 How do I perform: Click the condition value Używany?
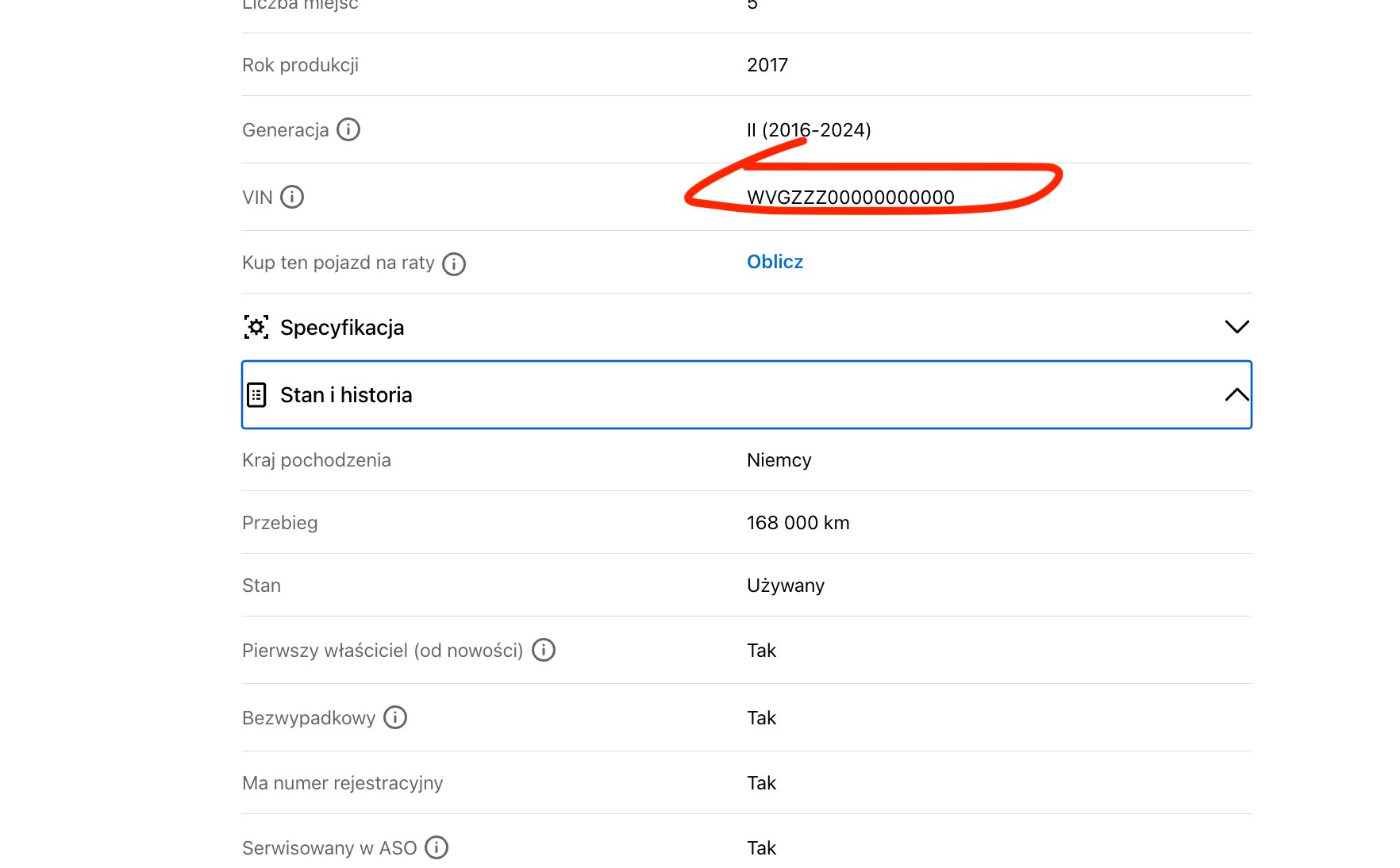click(x=785, y=586)
